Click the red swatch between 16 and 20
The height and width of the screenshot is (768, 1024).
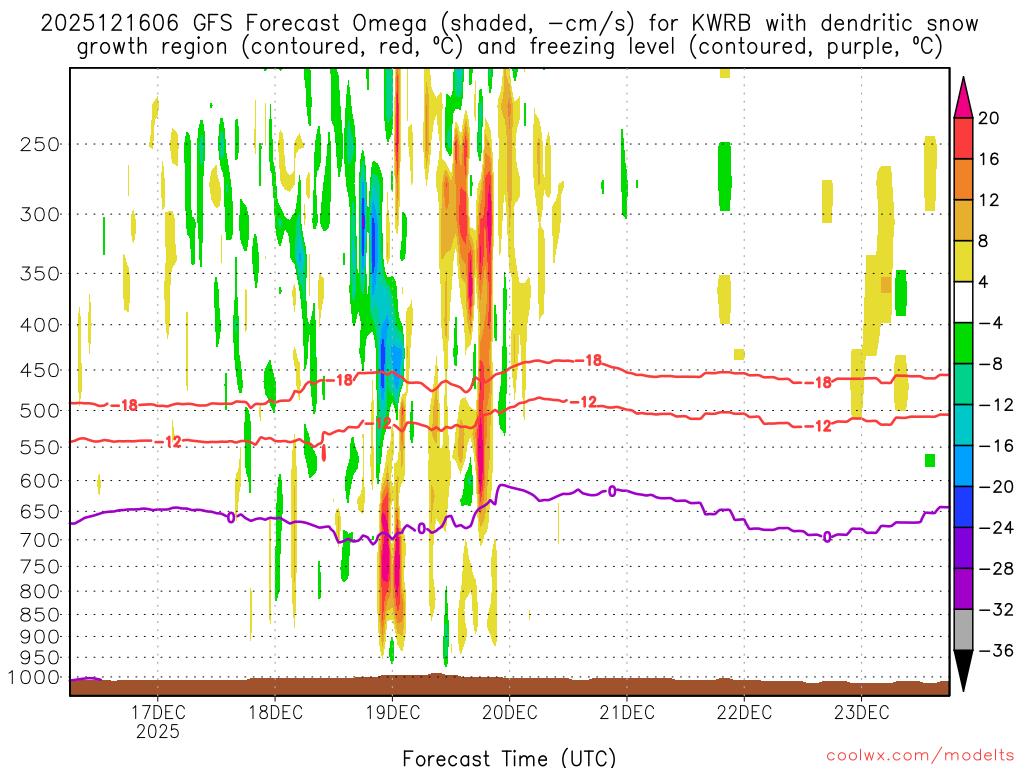click(x=963, y=138)
